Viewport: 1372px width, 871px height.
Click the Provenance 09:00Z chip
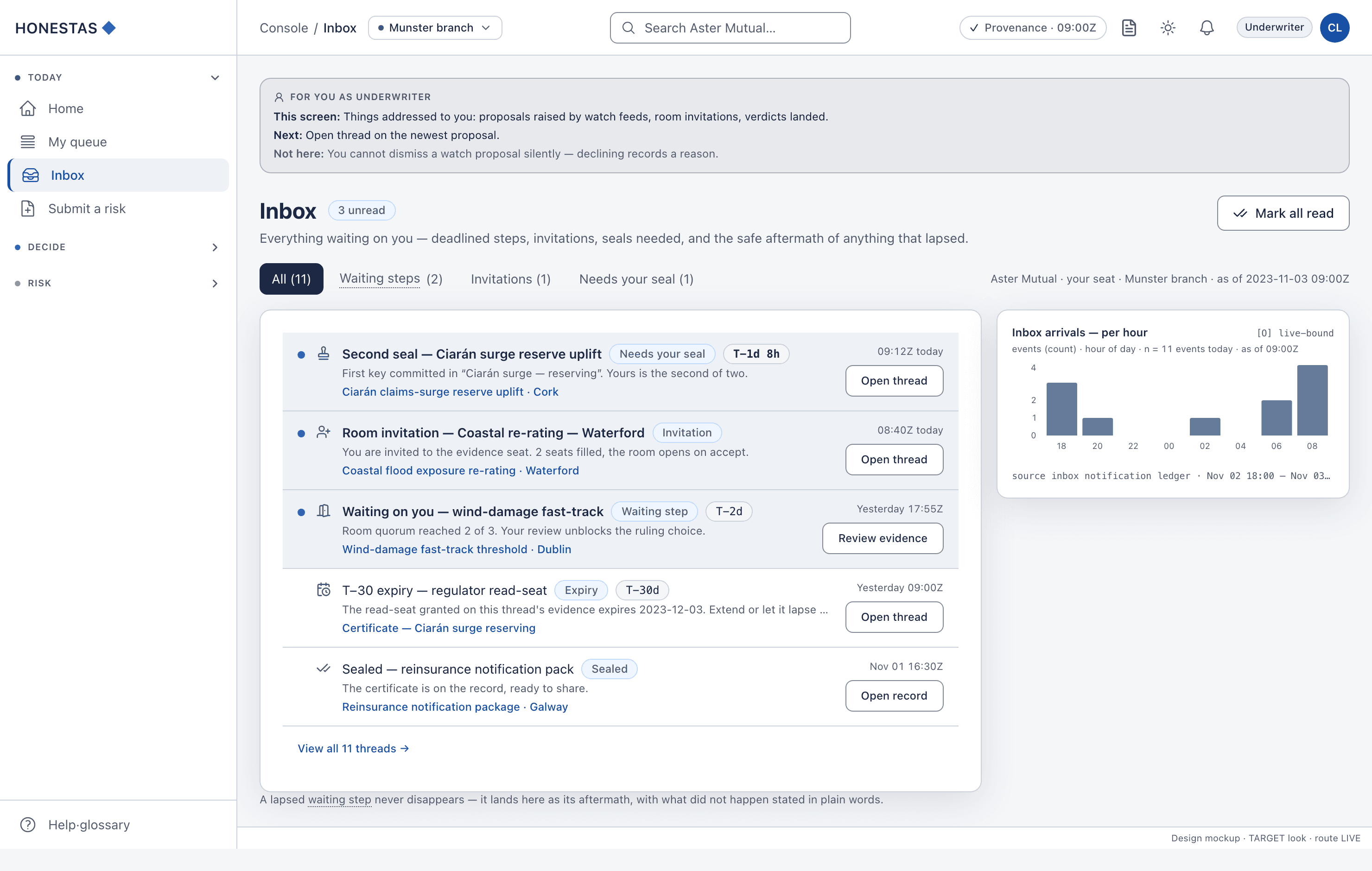coord(1032,28)
